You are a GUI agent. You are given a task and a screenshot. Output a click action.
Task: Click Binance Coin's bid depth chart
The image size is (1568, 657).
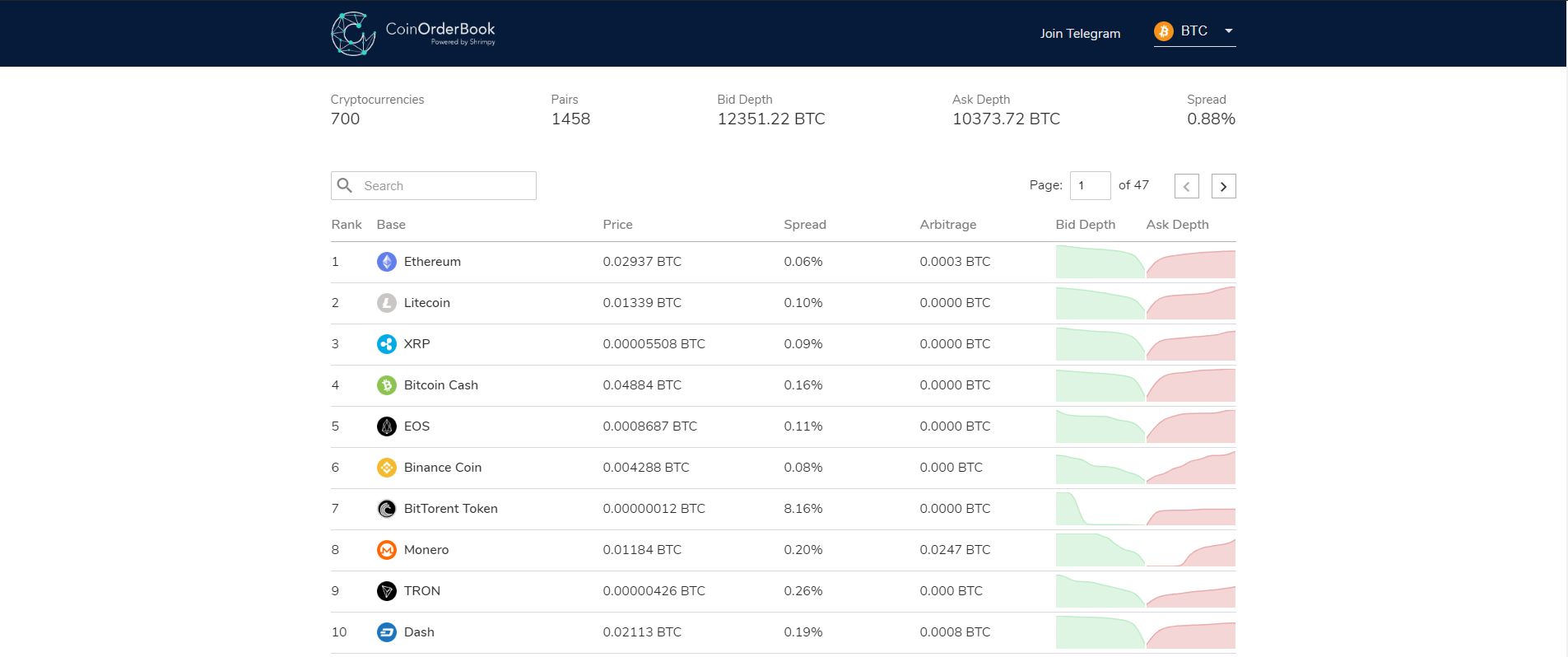tap(1100, 469)
